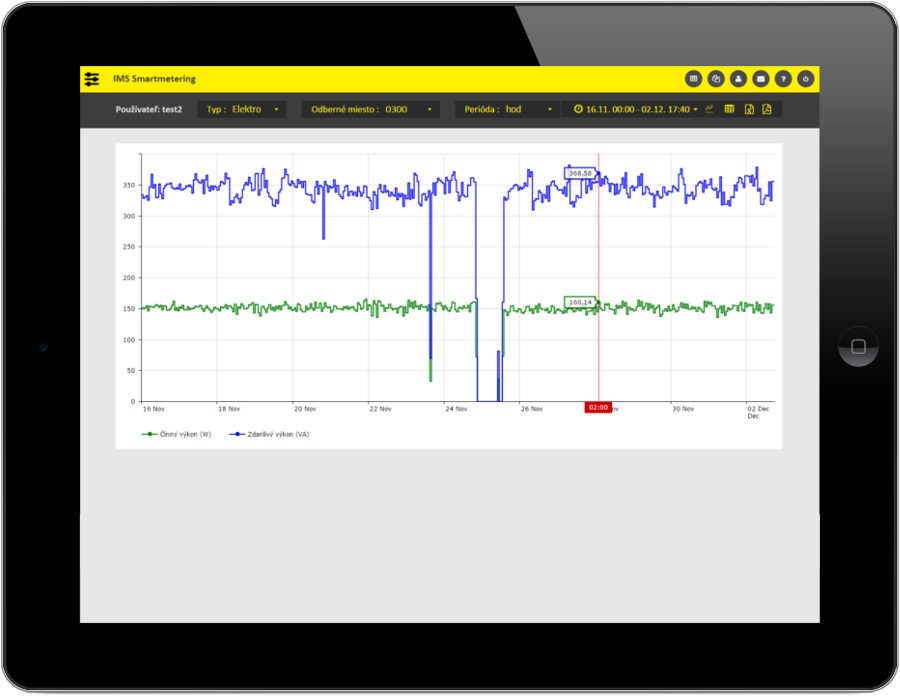Switch to line chart view icon
The width and height of the screenshot is (900, 696).
click(x=709, y=109)
